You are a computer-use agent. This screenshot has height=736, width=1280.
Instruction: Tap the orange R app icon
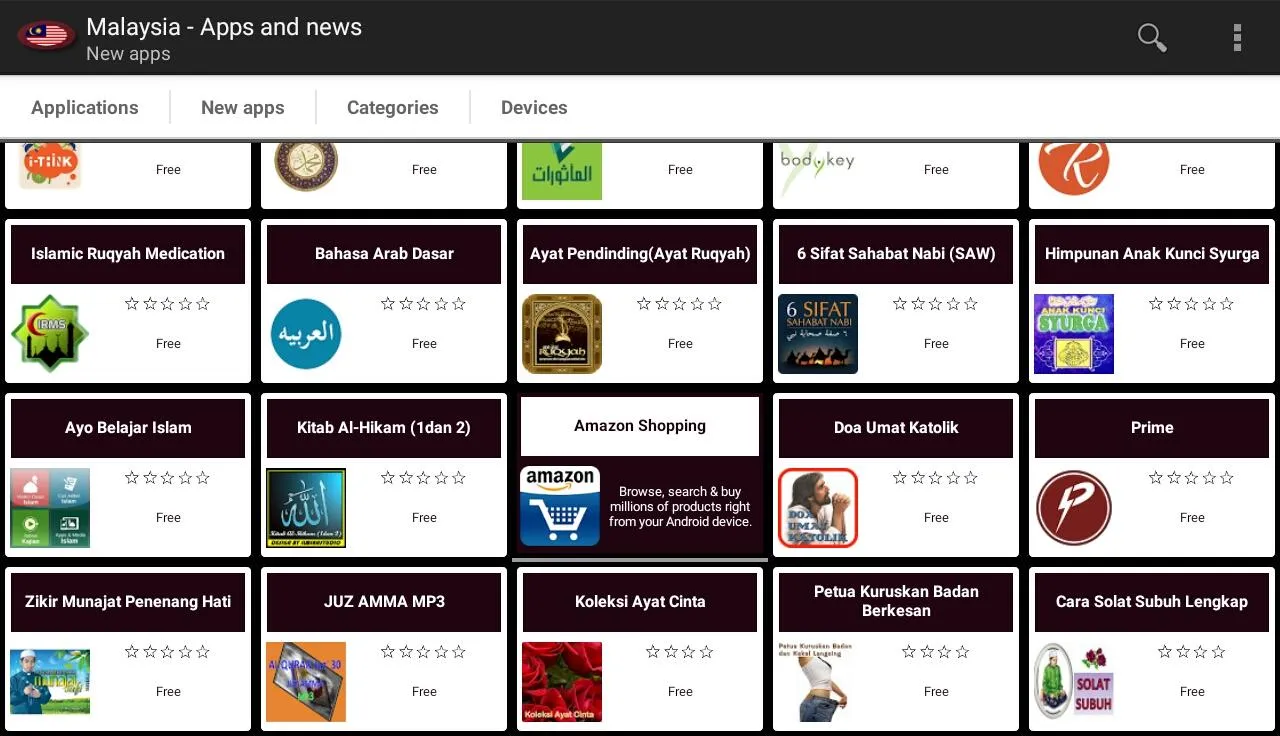(1074, 168)
